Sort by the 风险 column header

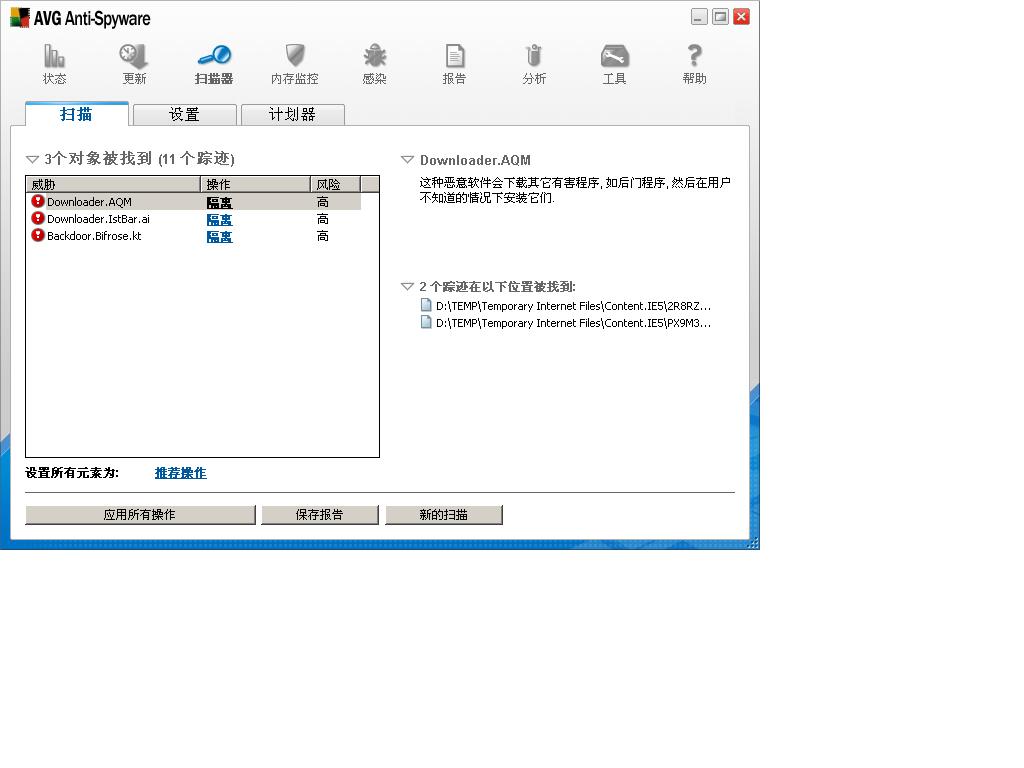336,184
